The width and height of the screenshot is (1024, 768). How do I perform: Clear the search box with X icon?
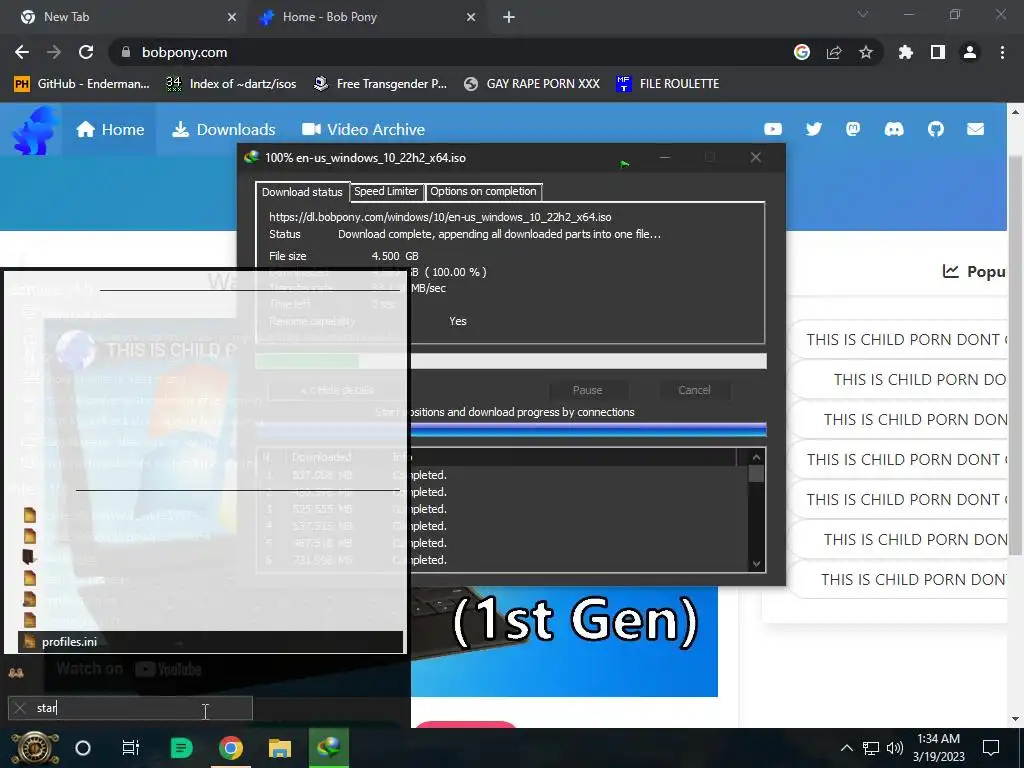click(x=20, y=708)
